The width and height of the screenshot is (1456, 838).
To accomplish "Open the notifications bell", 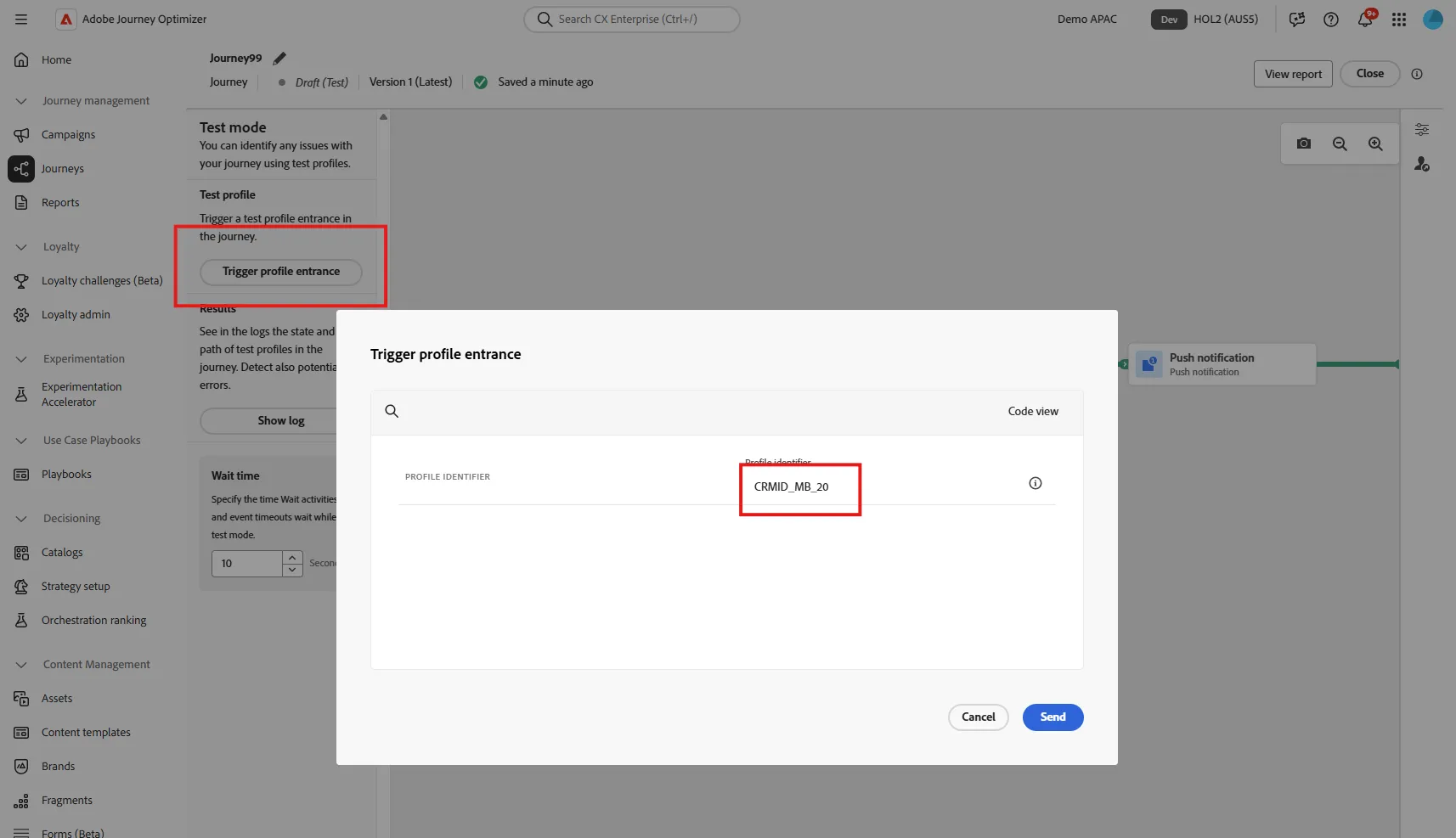I will [x=1365, y=19].
